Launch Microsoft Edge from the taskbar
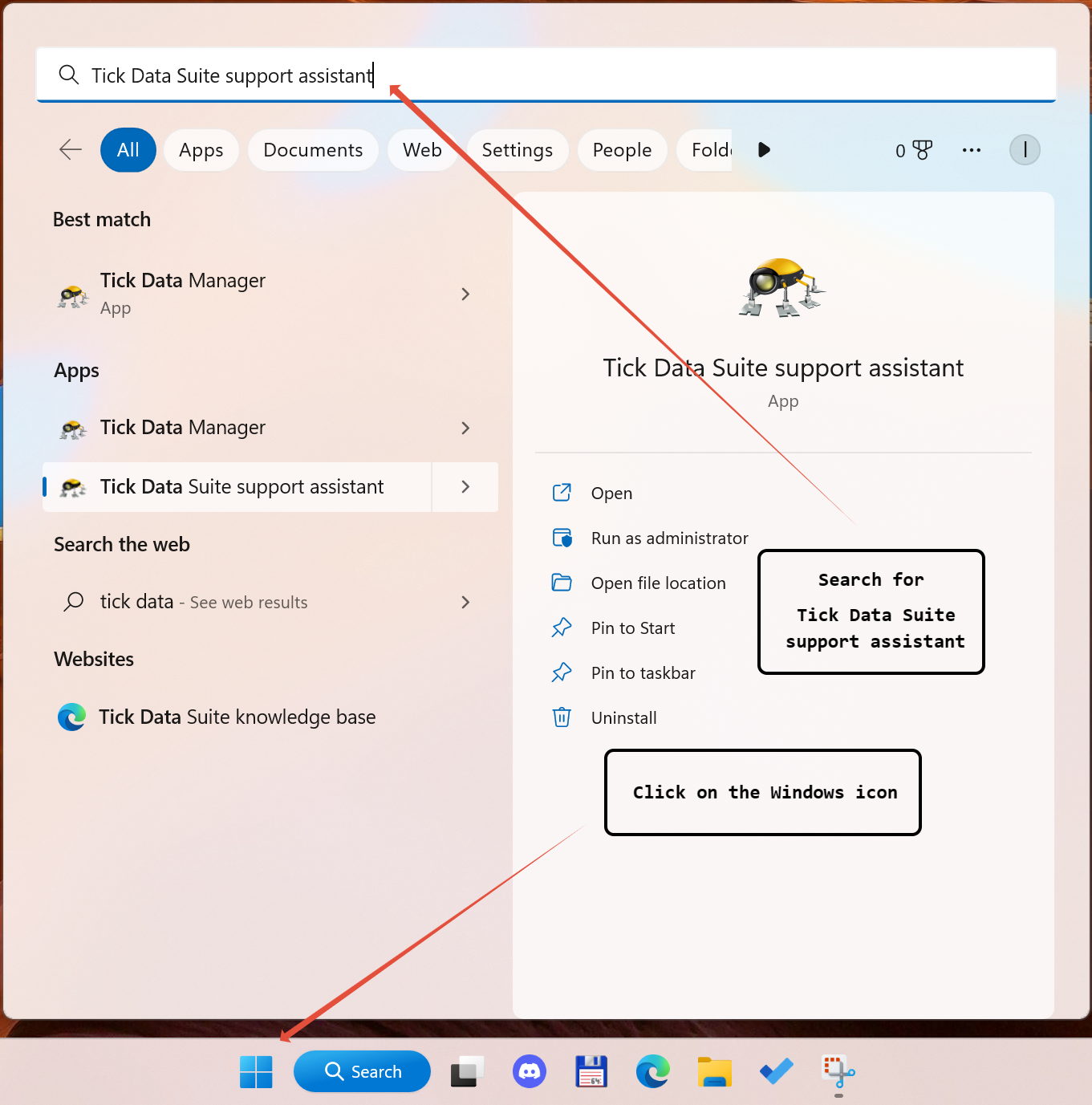 (653, 1071)
